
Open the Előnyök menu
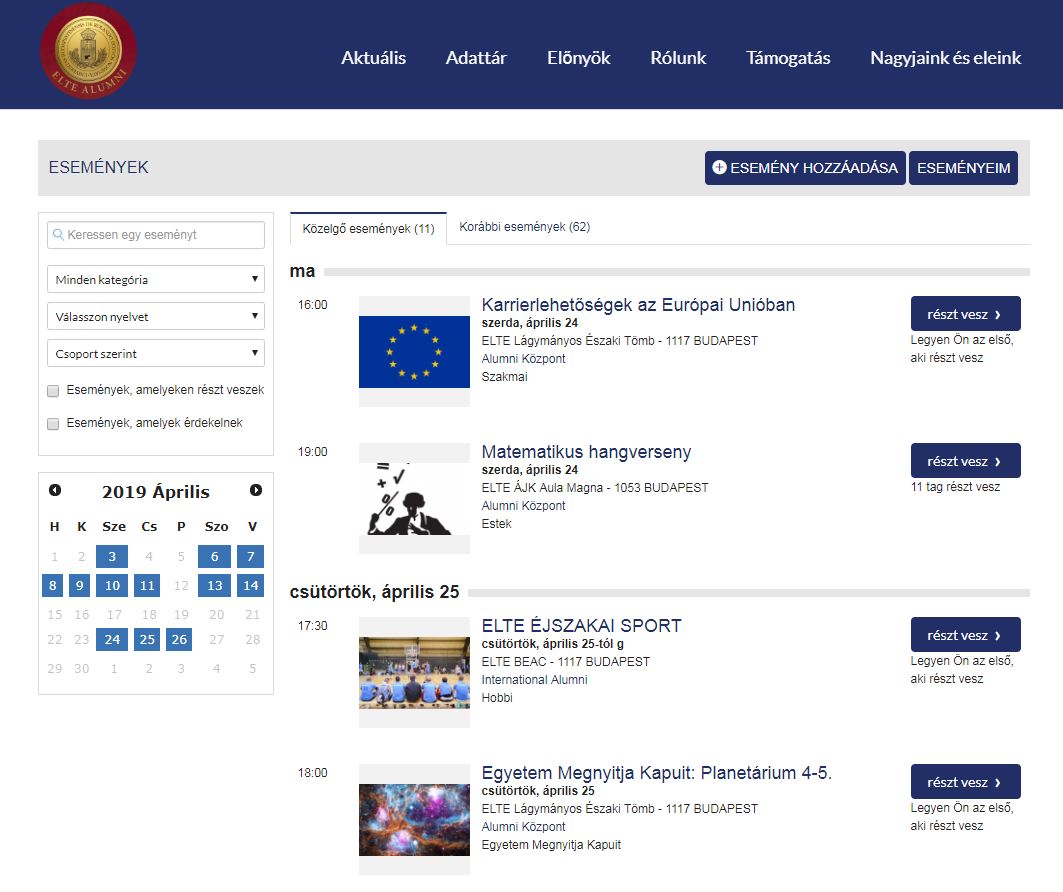[579, 58]
